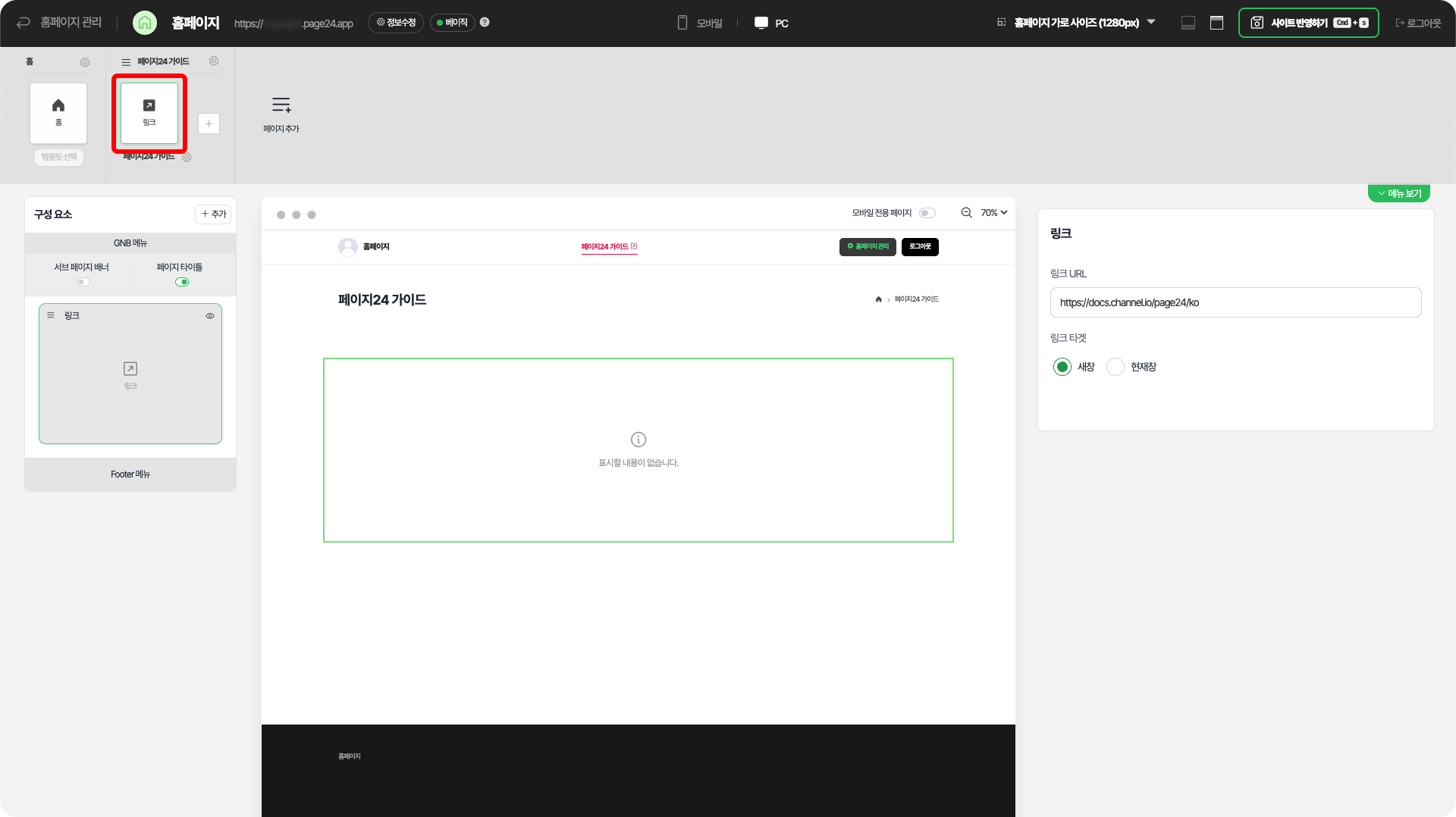
Task: Click 표시할 내용이 없습니다 message
Action: [639, 463]
